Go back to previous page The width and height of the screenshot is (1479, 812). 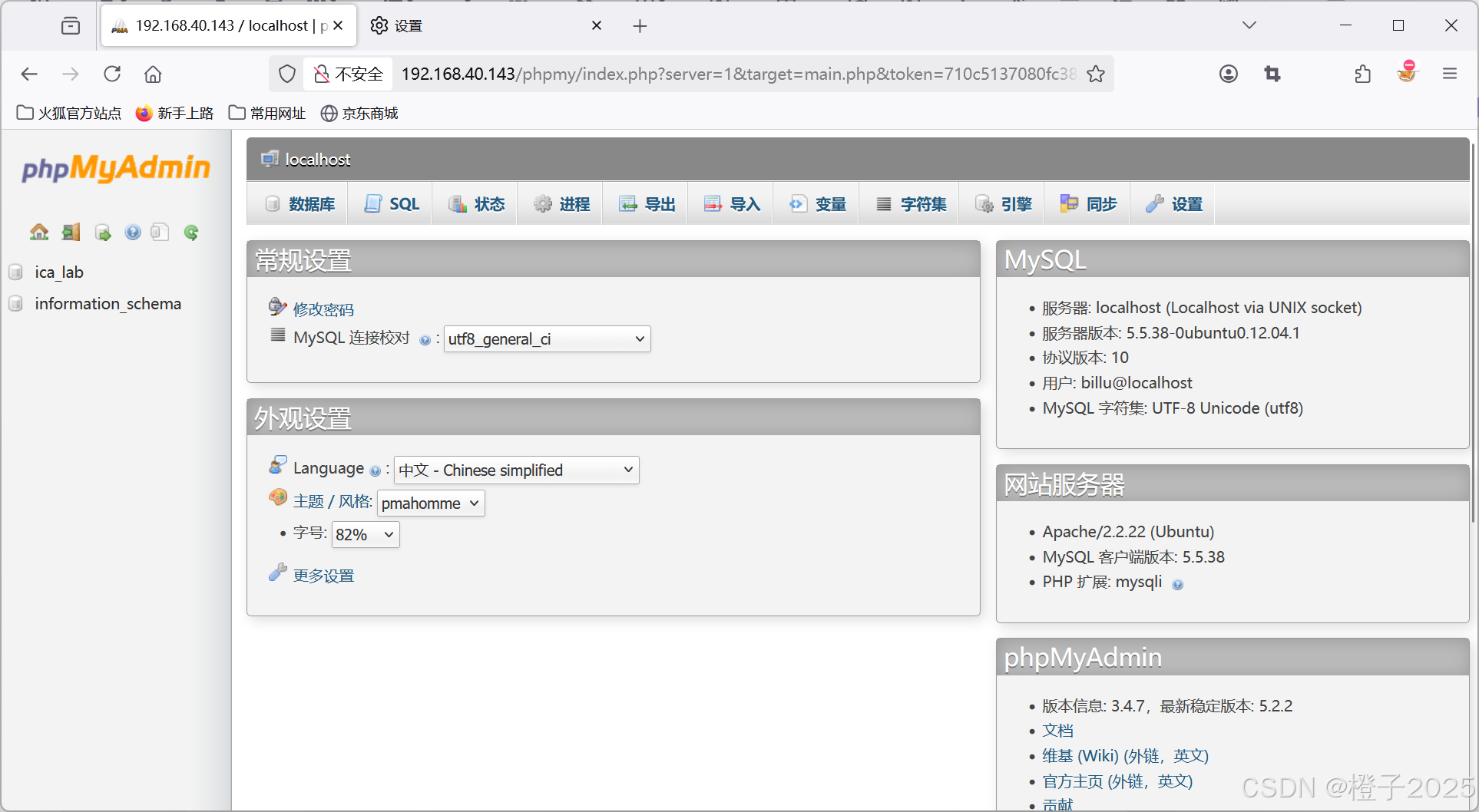[29, 74]
